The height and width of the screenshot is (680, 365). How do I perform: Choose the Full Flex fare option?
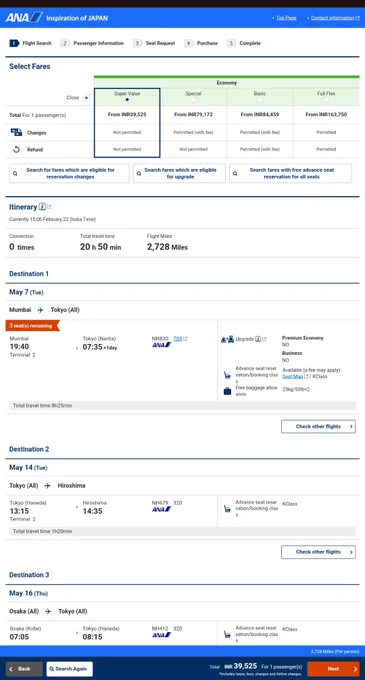point(326,100)
